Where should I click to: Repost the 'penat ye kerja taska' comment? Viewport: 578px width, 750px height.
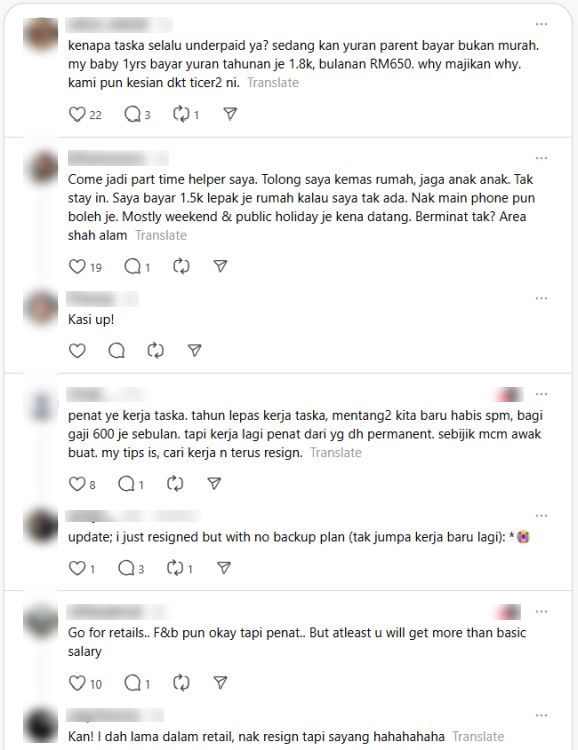click(175, 484)
